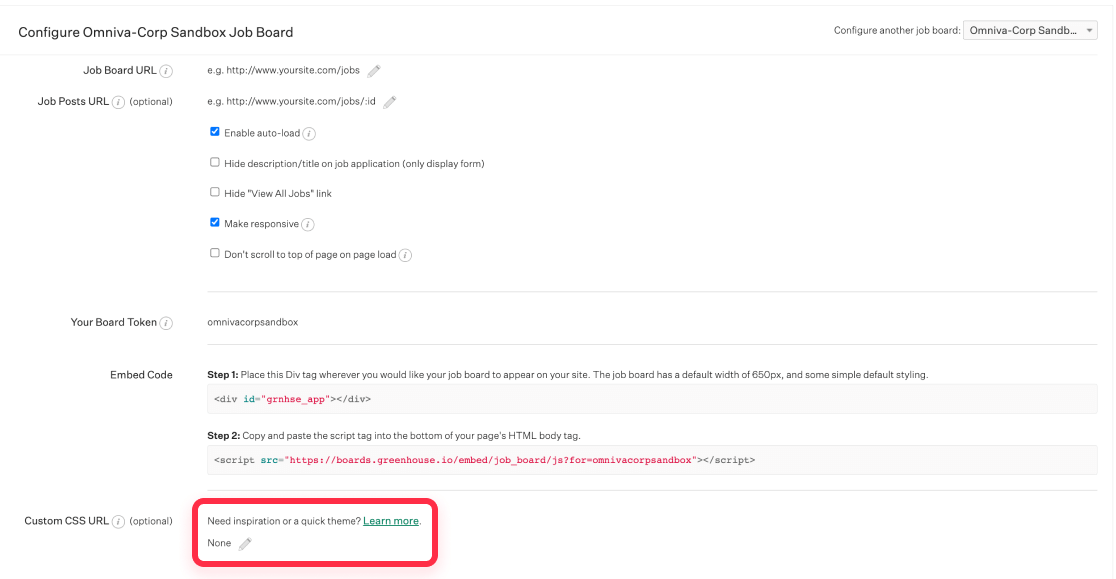Click the Embed Code label
The width and height of the screenshot is (1116, 579).
[141, 375]
